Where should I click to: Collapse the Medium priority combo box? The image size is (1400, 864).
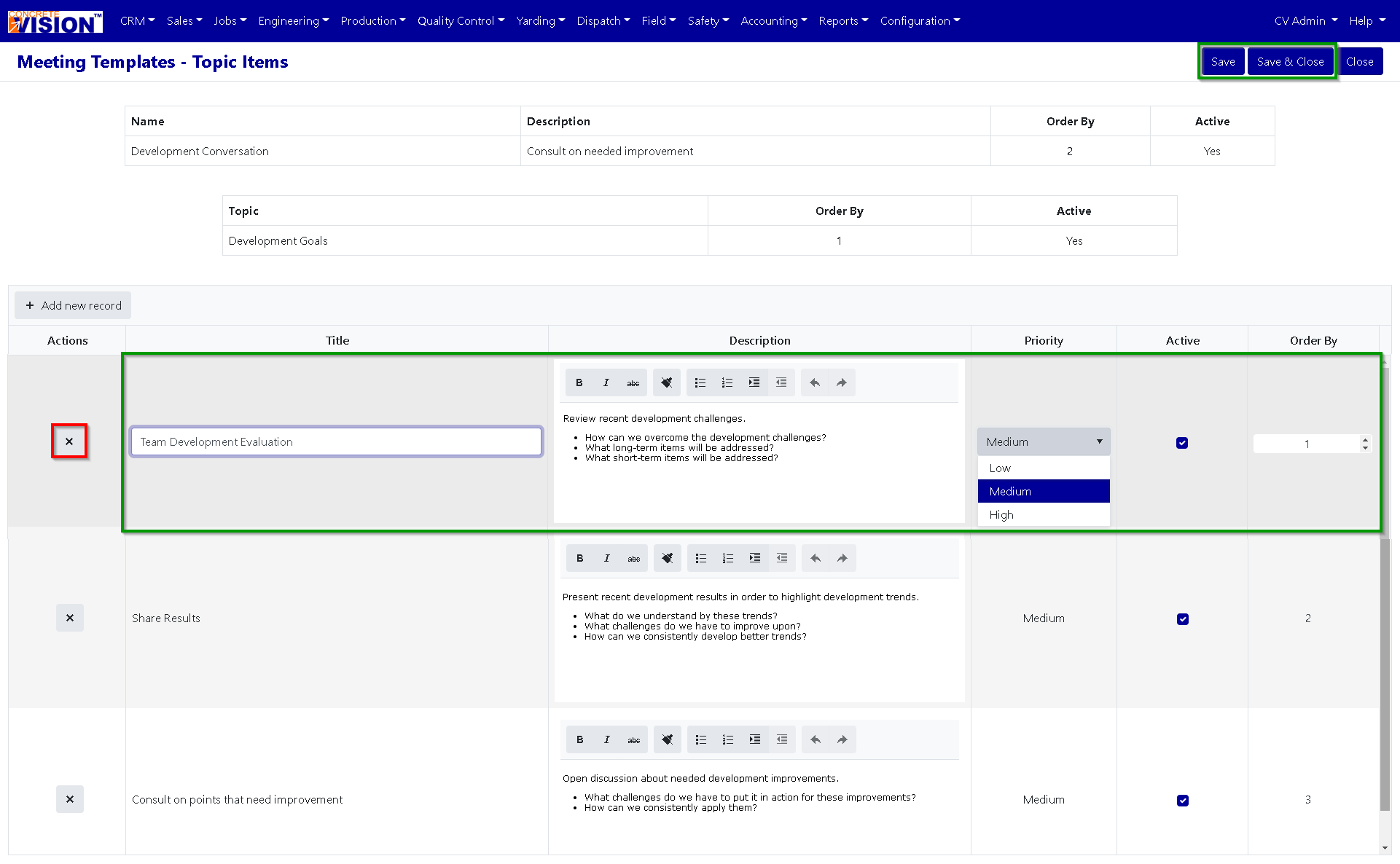(x=1099, y=441)
